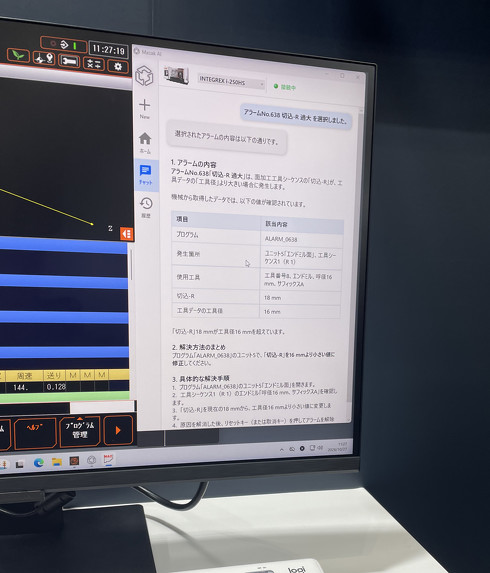The width and height of the screenshot is (490, 573).
Task: Click the taskbar date and time
Action: 338,446
